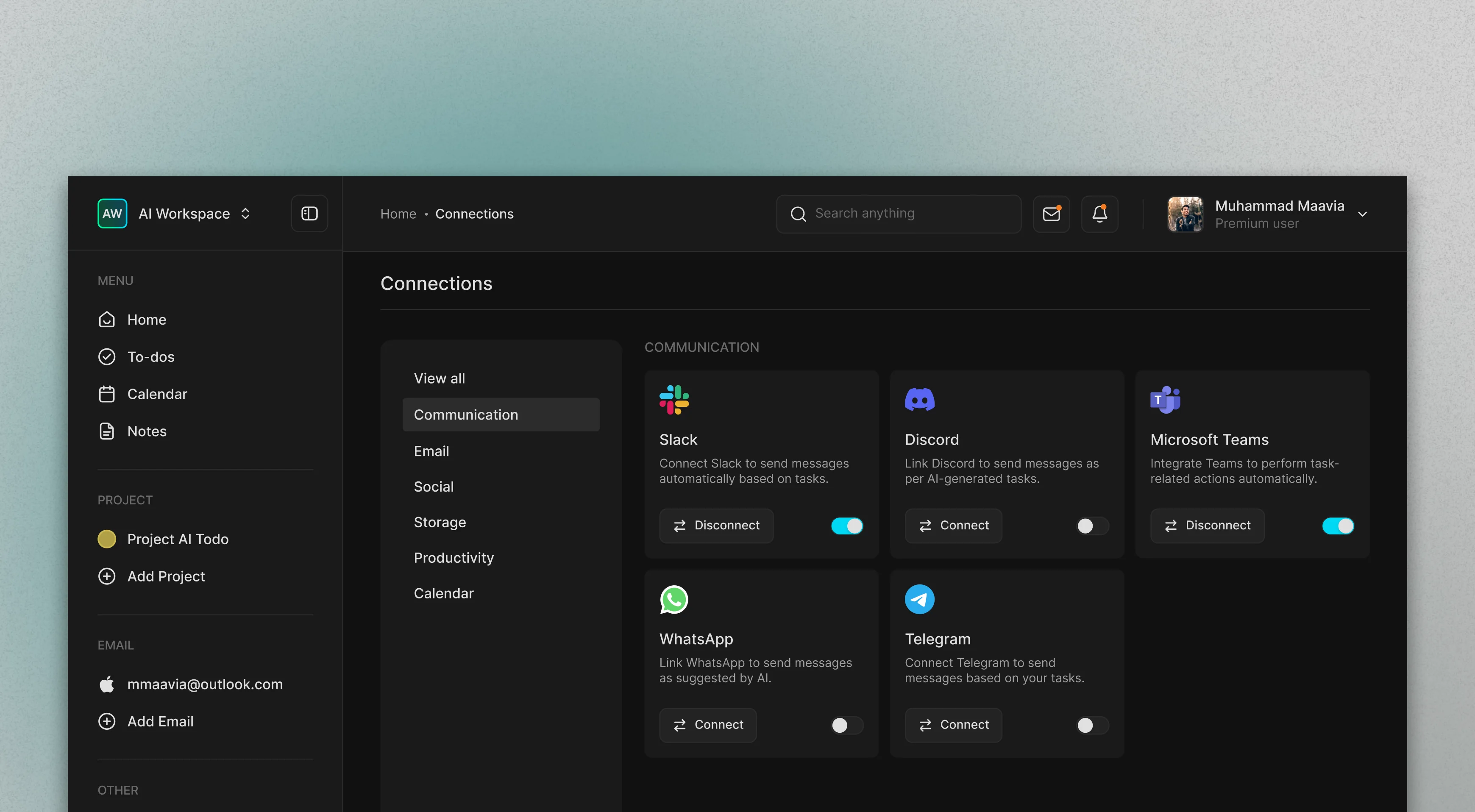Click the user profile avatar photo

click(1185, 214)
